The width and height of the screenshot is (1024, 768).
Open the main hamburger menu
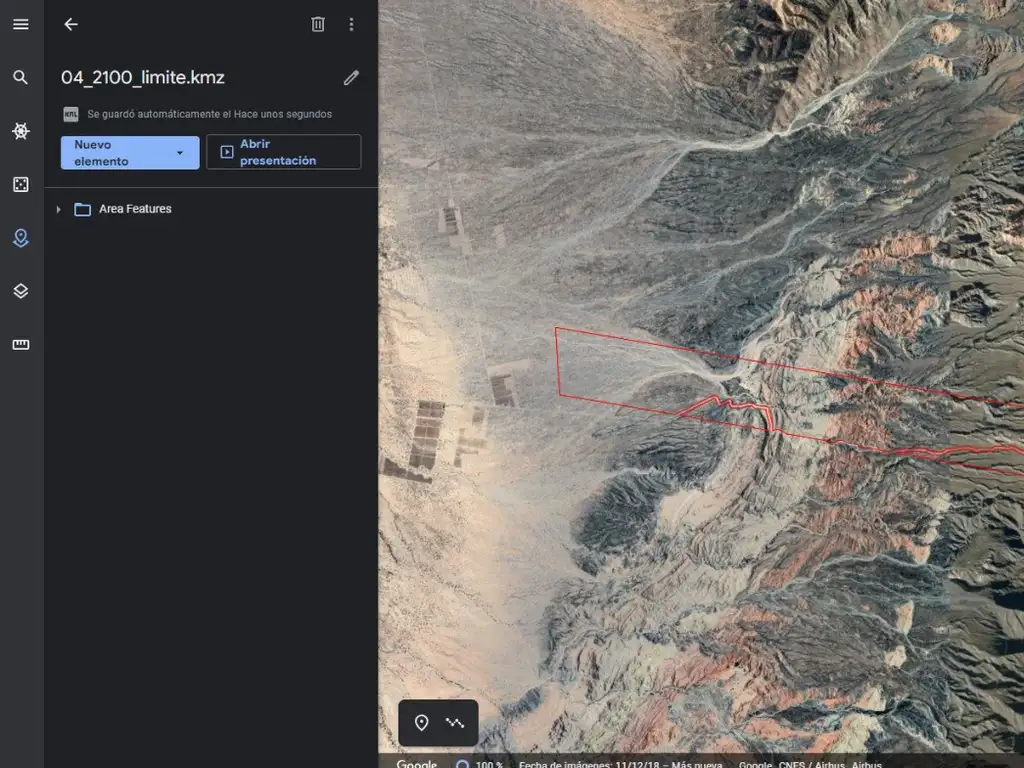pyautogui.click(x=21, y=24)
